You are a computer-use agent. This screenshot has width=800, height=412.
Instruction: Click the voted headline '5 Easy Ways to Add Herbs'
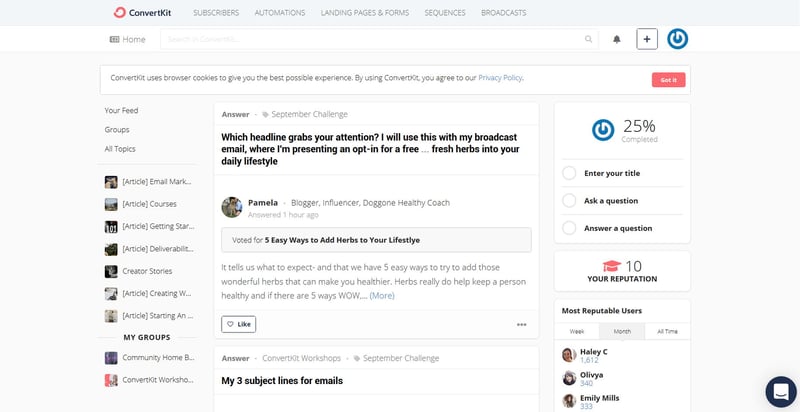[342, 240]
